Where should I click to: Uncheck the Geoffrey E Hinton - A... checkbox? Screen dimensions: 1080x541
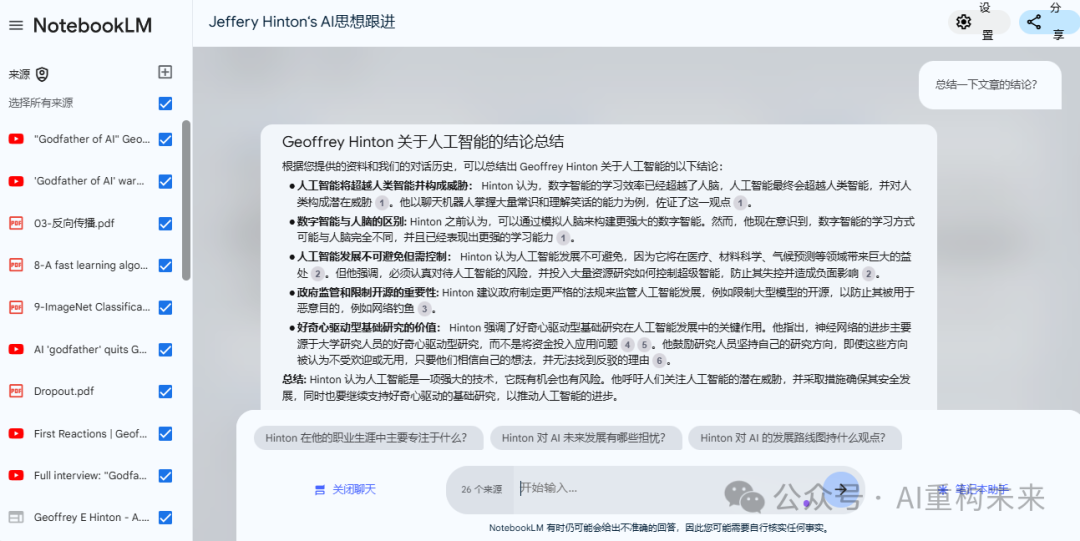165,518
